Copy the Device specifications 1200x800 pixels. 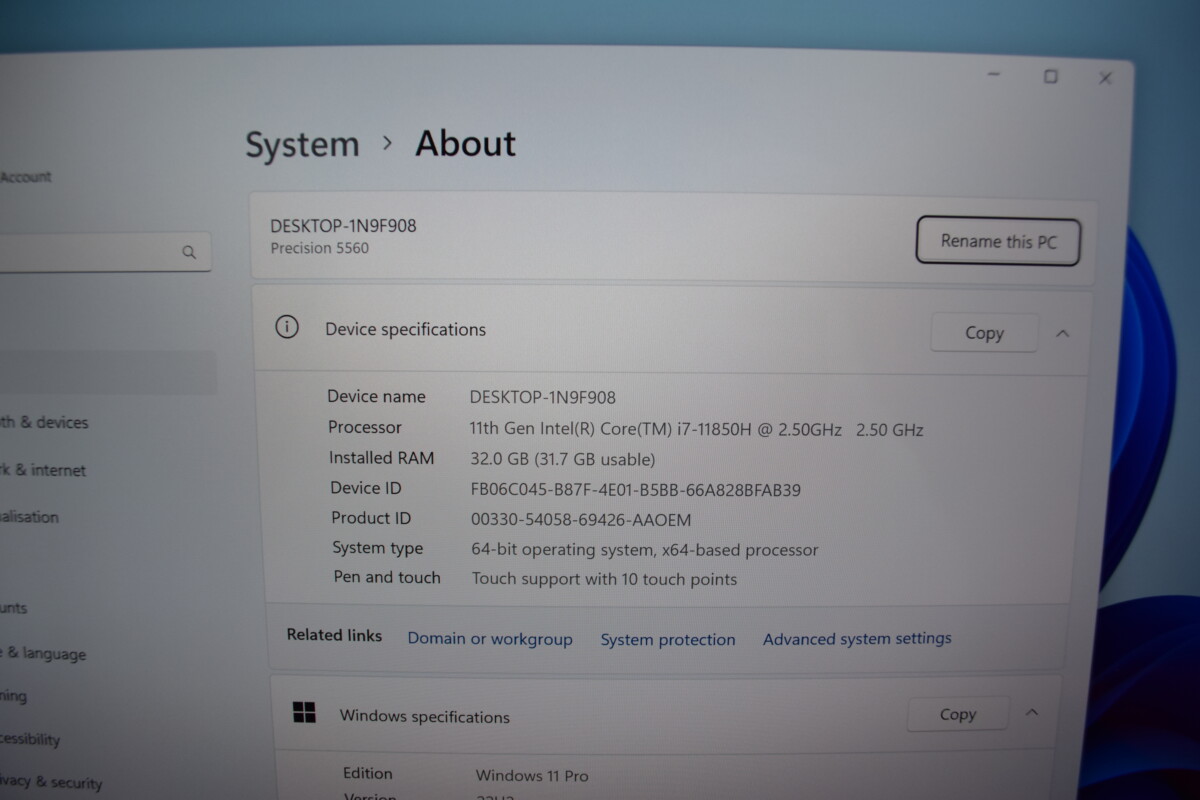coord(984,333)
